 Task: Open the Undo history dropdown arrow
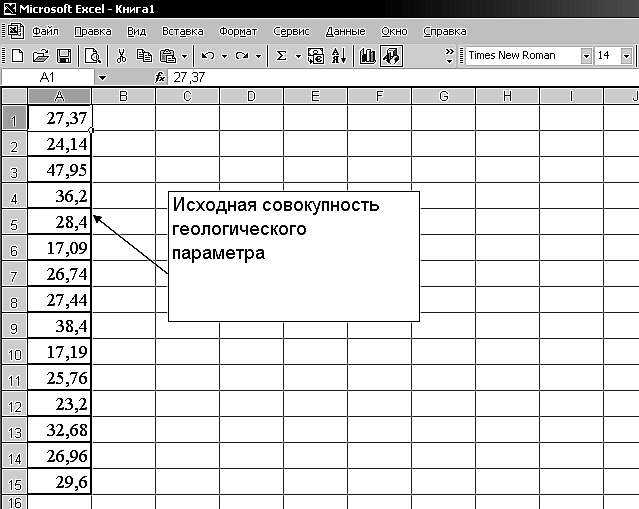tap(224, 56)
